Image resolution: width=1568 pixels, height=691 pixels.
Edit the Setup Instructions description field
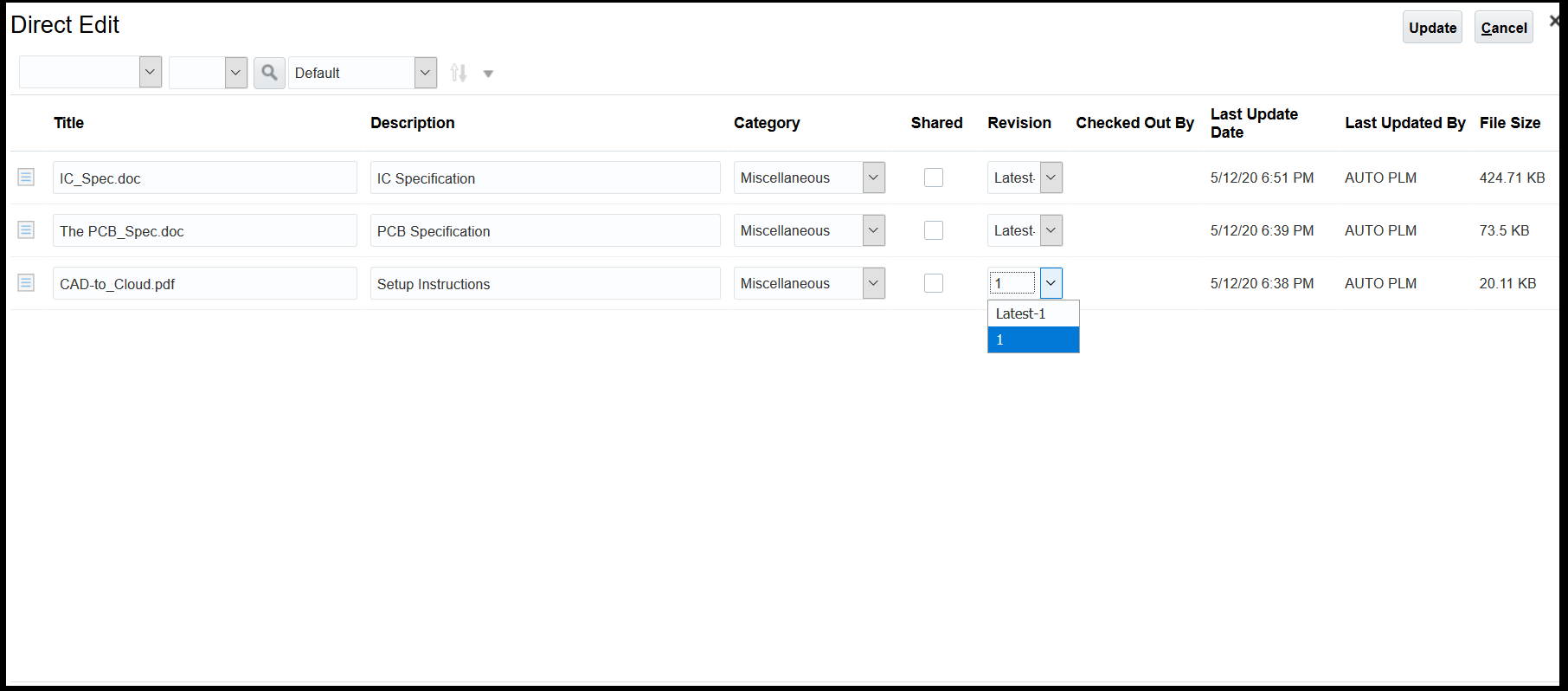[x=545, y=284]
